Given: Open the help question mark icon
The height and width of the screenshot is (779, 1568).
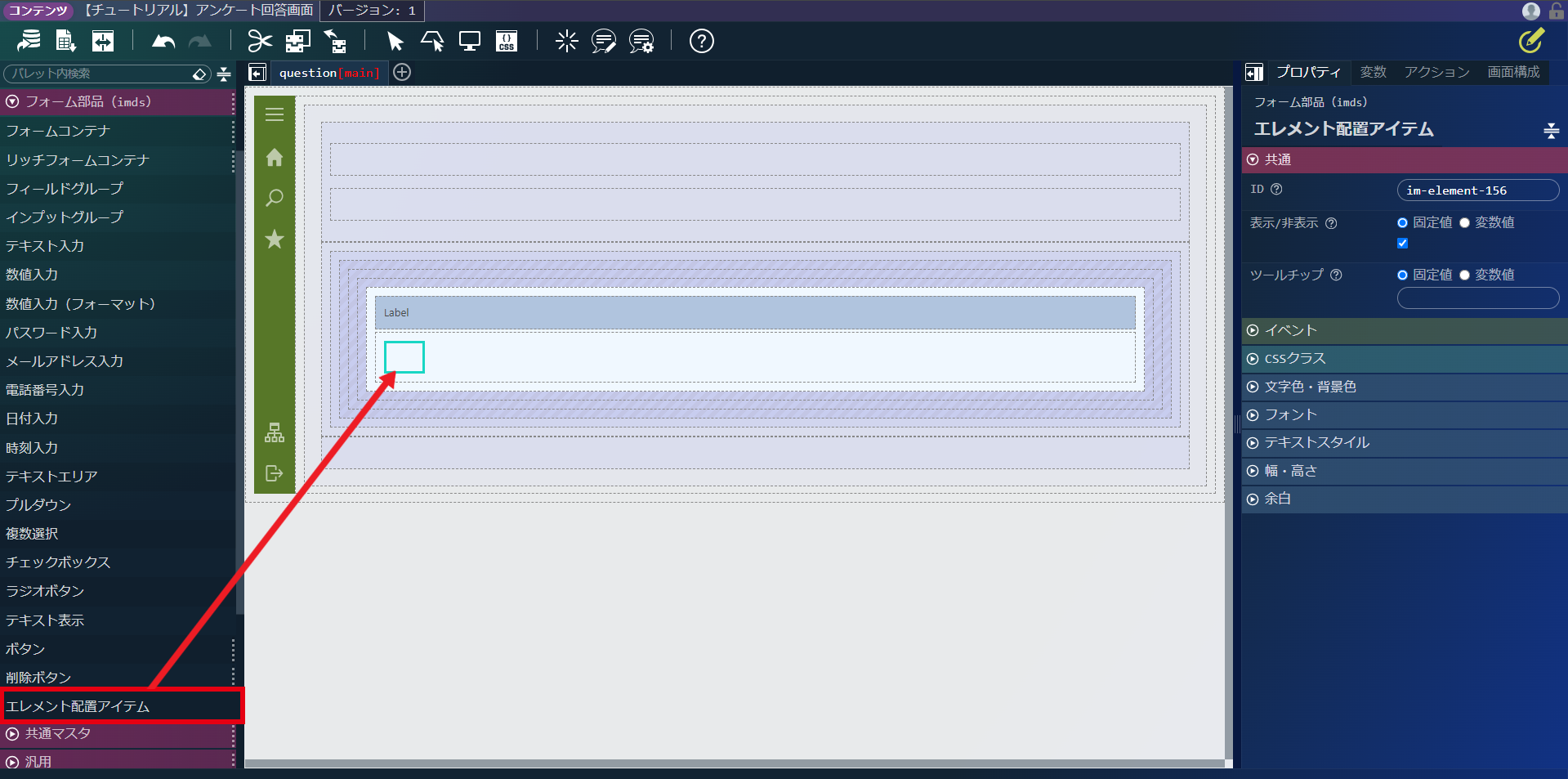Looking at the screenshot, I should pos(701,41).
